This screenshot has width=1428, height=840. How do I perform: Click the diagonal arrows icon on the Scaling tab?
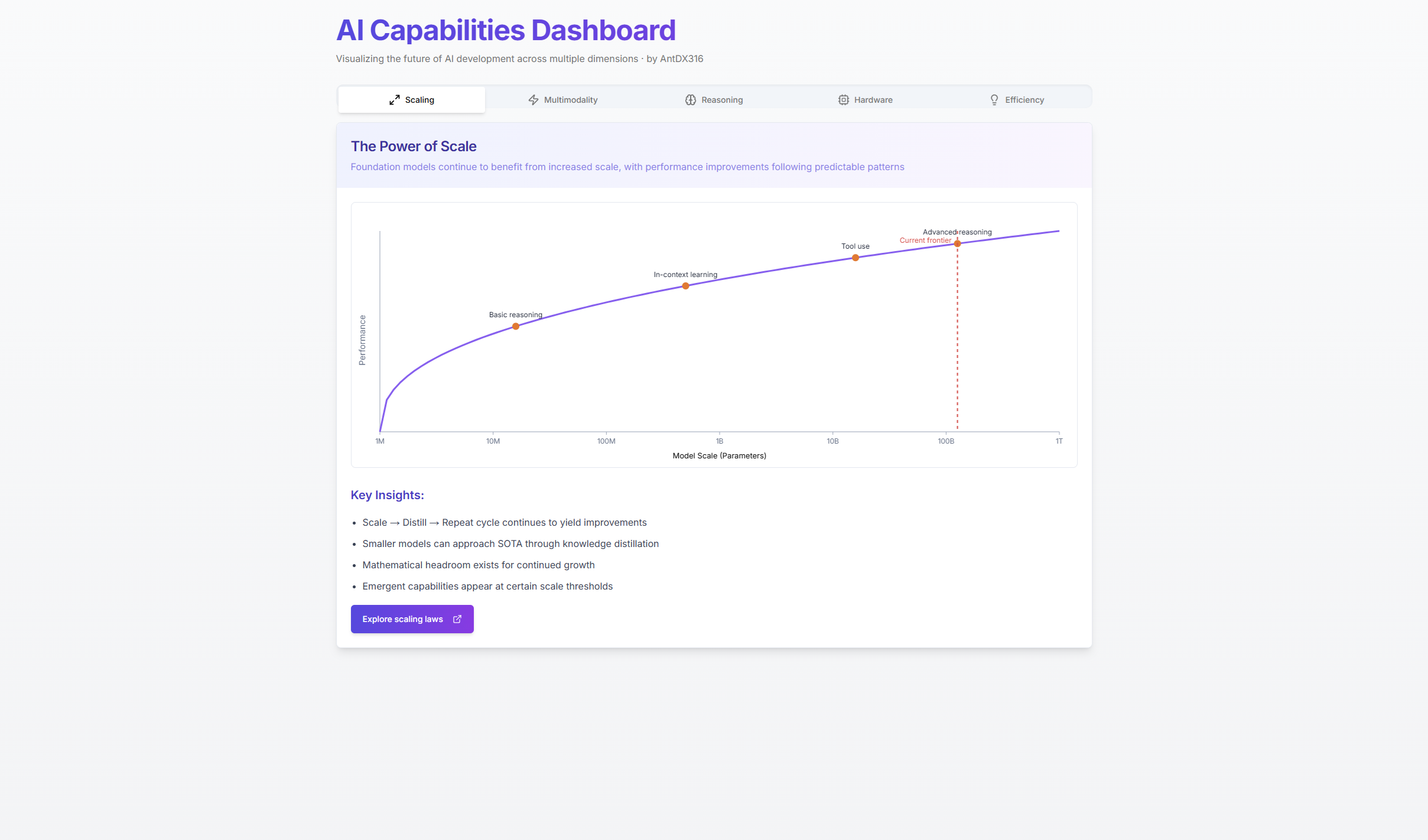395,99
